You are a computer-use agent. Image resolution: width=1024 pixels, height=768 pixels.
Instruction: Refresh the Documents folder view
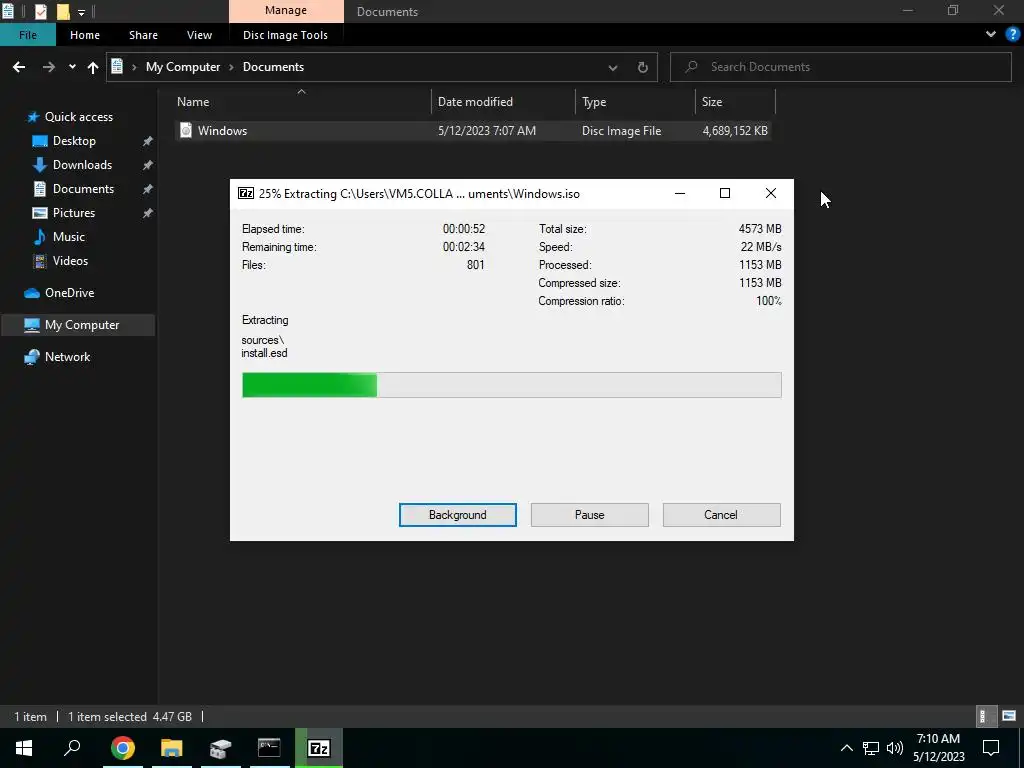643,67
